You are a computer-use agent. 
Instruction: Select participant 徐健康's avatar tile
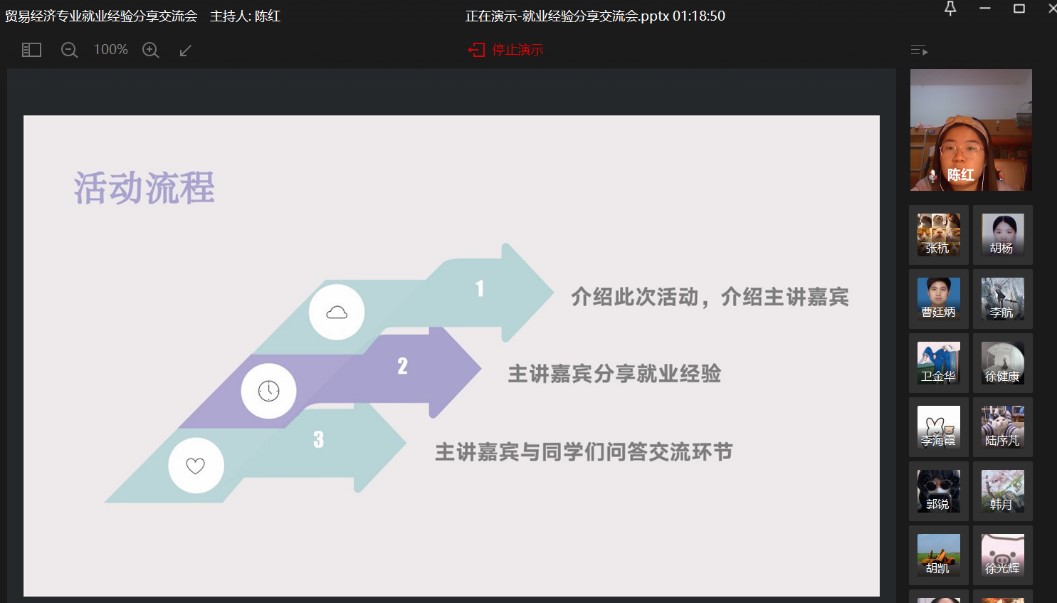coord(1002,363)
